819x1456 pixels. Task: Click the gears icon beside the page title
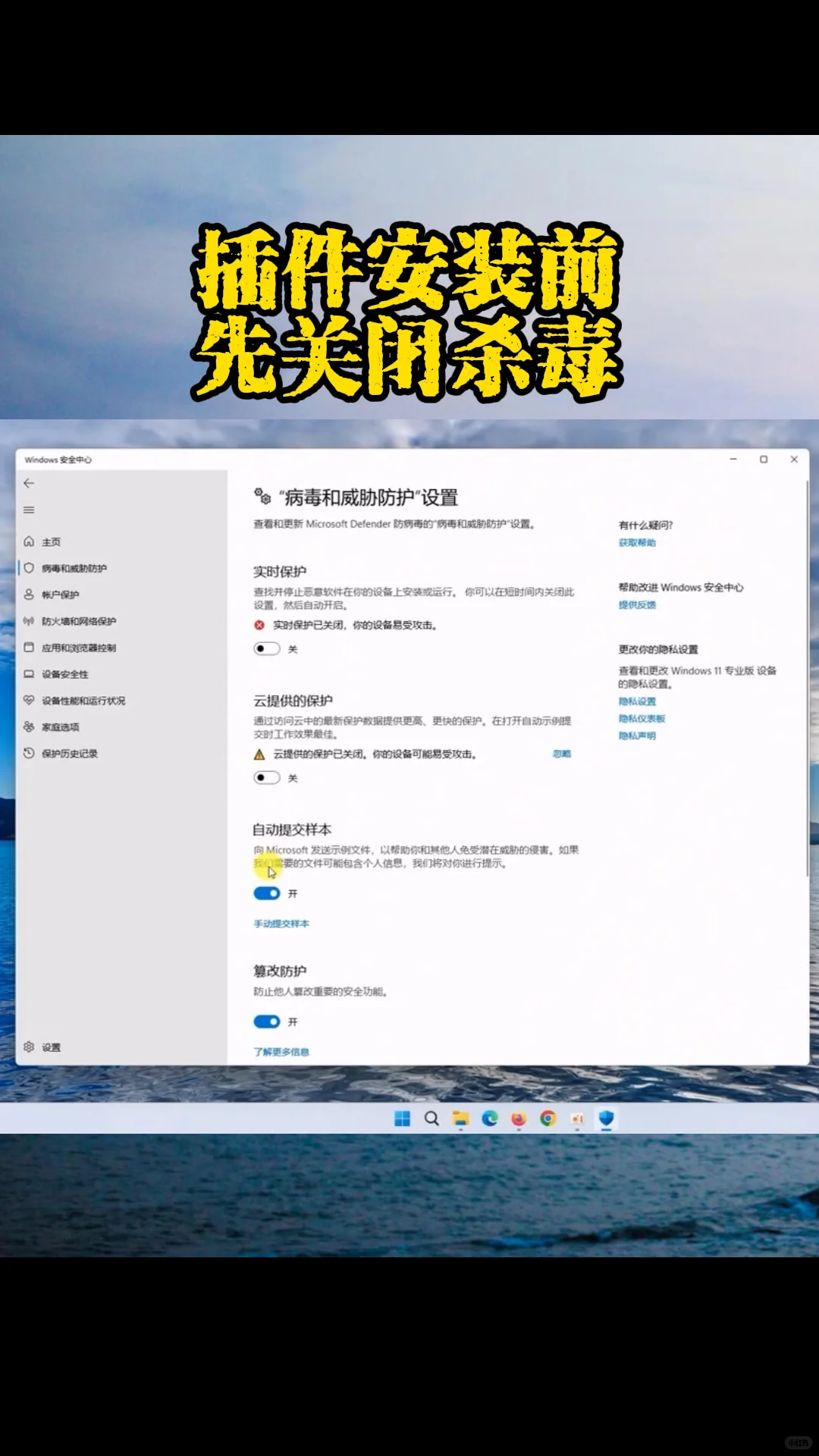coord(262,497)
